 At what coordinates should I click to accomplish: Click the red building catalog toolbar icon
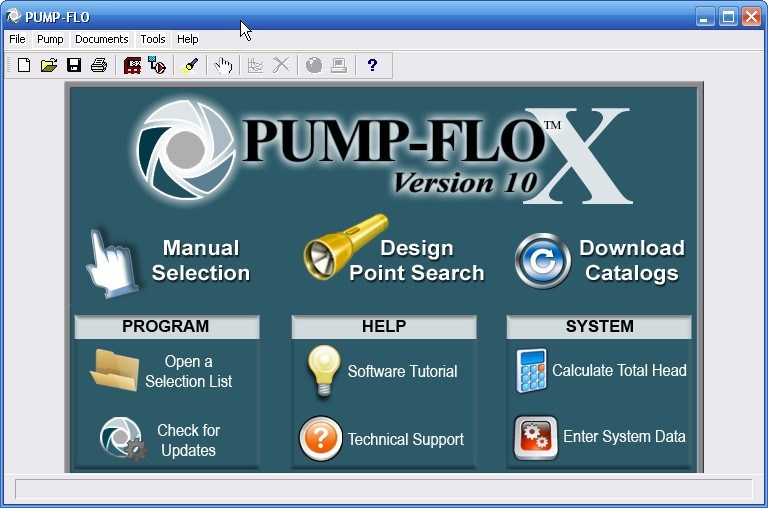pos(132,65)
